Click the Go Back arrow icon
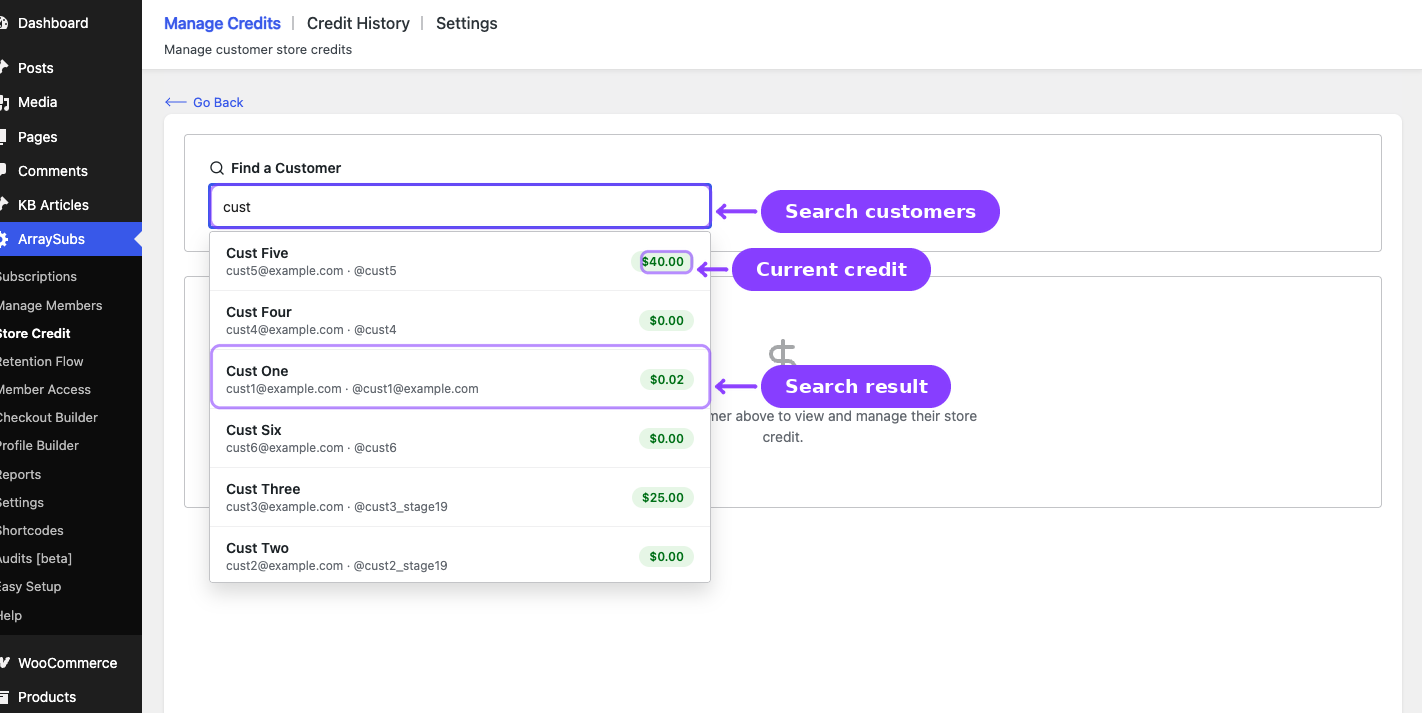The height and width of the screenshot is (713, 1422). pyautogui.click(x=176, y=102)
